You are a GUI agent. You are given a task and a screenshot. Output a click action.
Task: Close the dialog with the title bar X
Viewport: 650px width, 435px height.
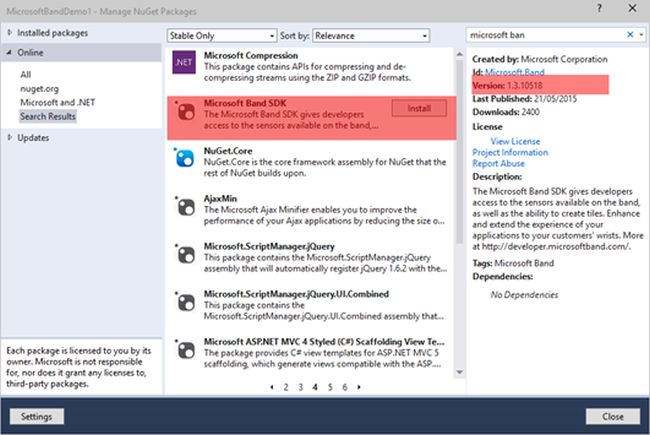pos(632,8)
